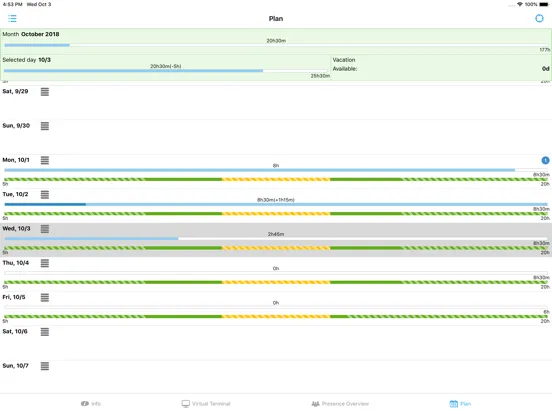Screen dimensions: 552x414
Task: Tap the circle icon in top-right header
Action: tap(539, 18)
